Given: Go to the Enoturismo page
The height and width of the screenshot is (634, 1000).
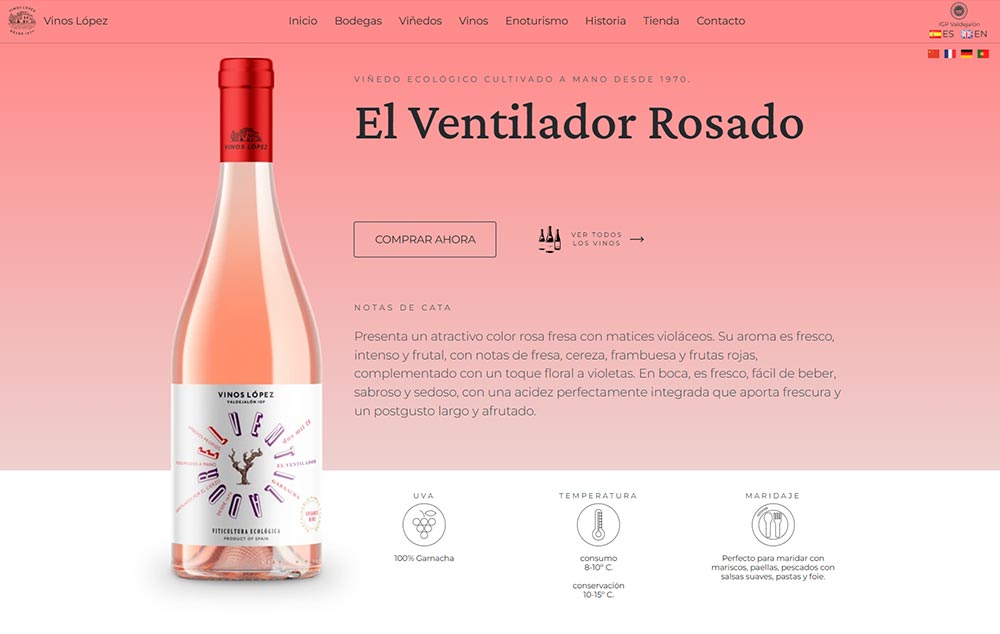Looking at the screenshot, I should [536, 20].
